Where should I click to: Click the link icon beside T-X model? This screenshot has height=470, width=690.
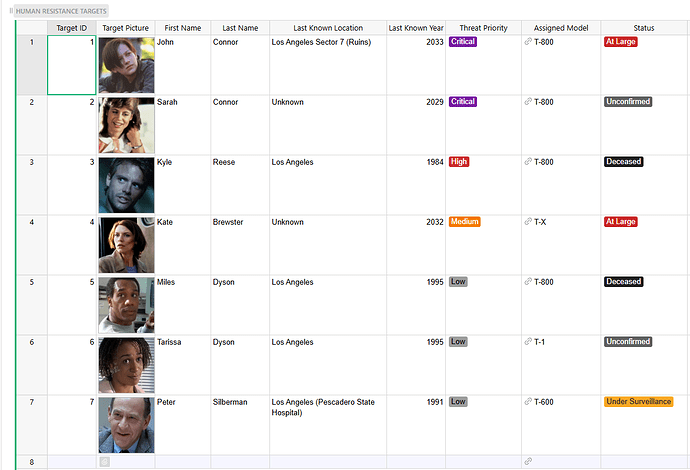coord(528,222)
